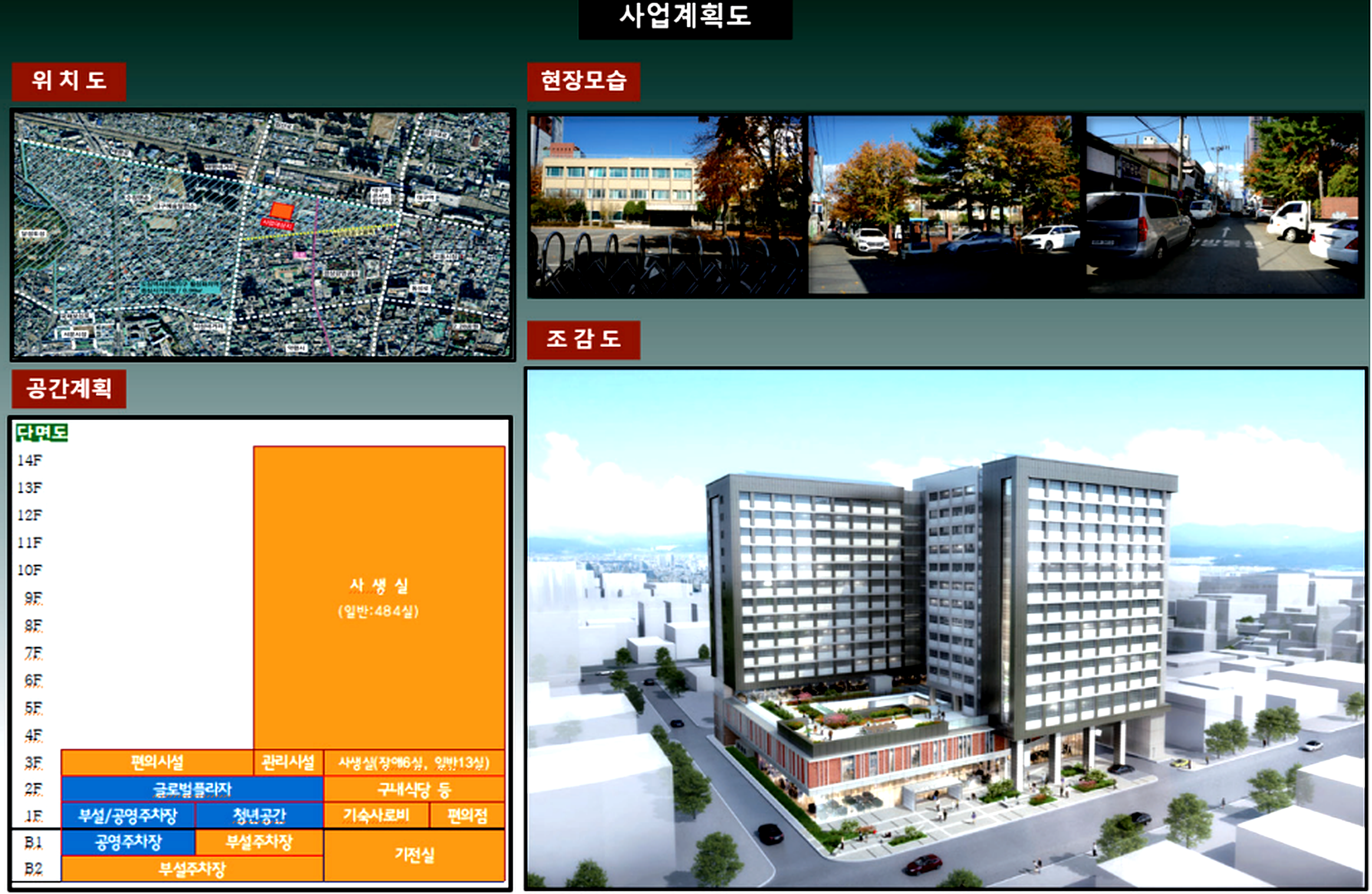Select the 현장모습 section label
The height and width of the screenshot is (894, 1372).
(583, 81)
